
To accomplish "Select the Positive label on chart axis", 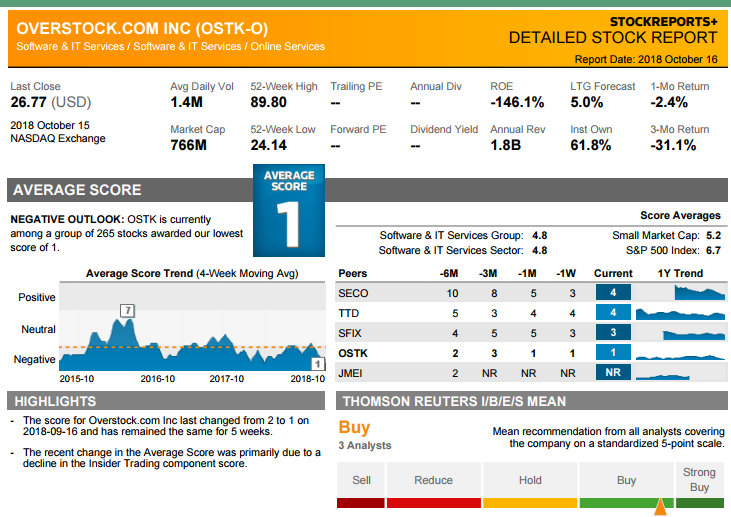I will click(37, 297).
